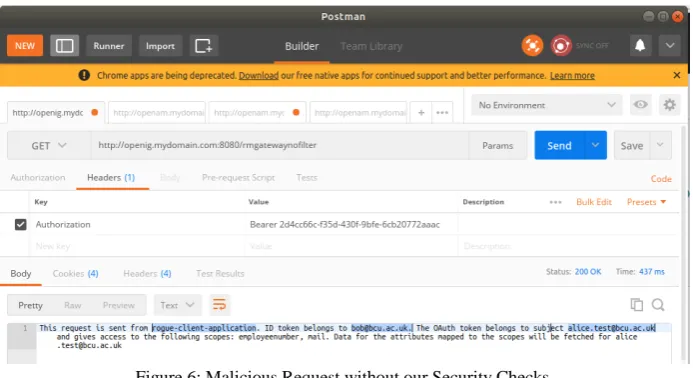The image size is (693, 378).
Task: Show the response Body tab
Action: (x=21, y=274)
